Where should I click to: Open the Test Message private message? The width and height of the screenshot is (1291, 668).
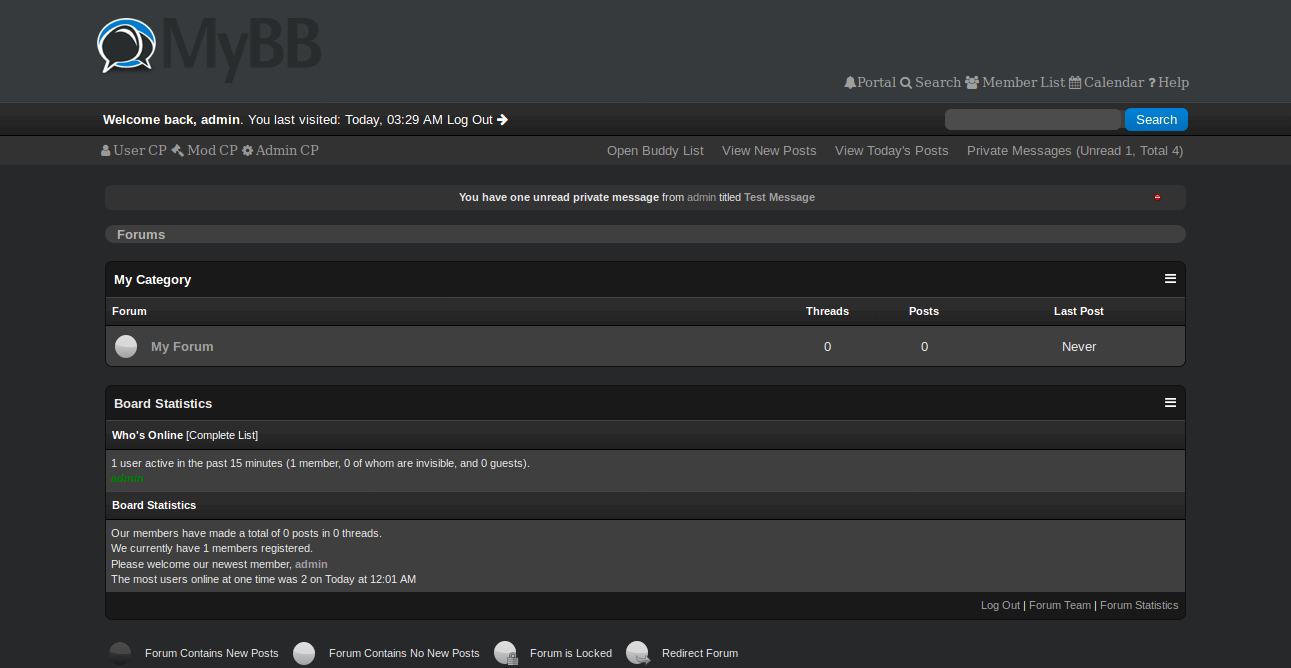click(779, 198)
